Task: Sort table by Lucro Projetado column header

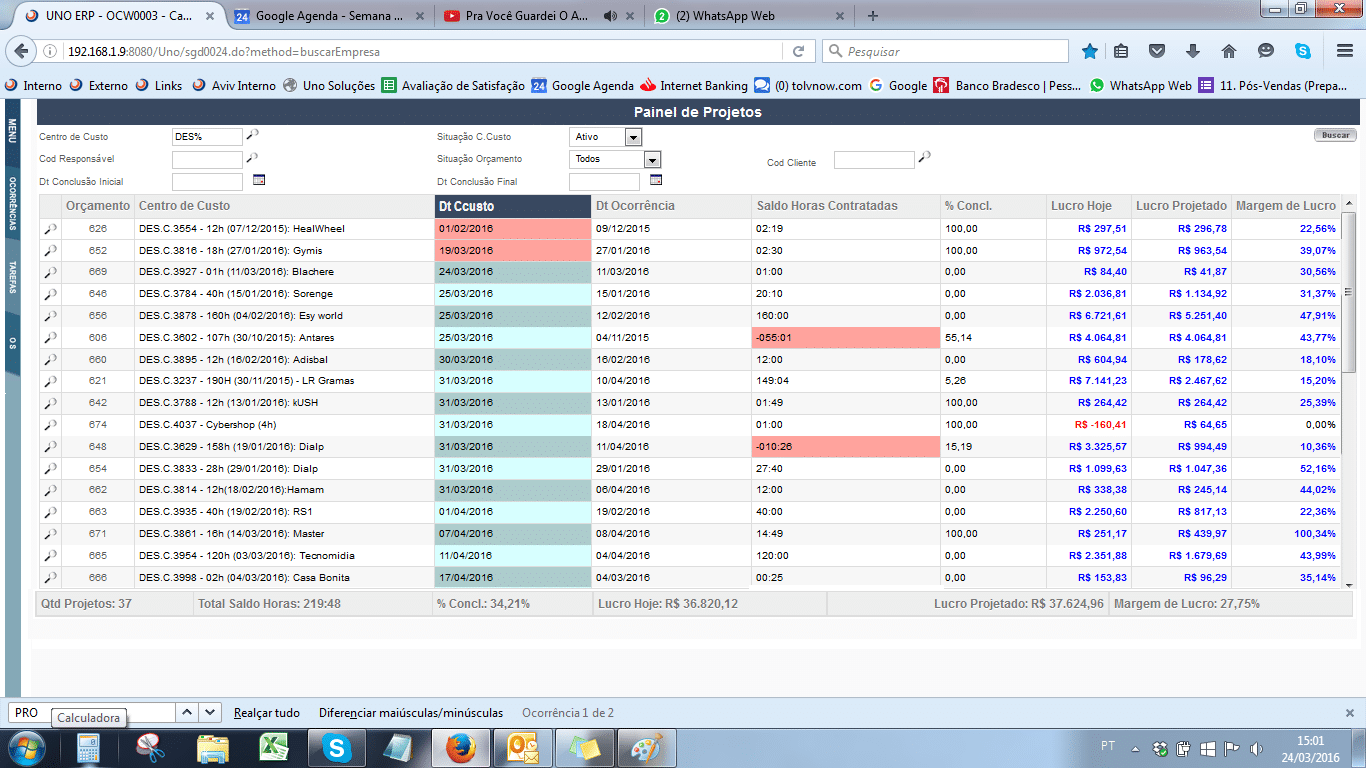Action: point(1180,206)
